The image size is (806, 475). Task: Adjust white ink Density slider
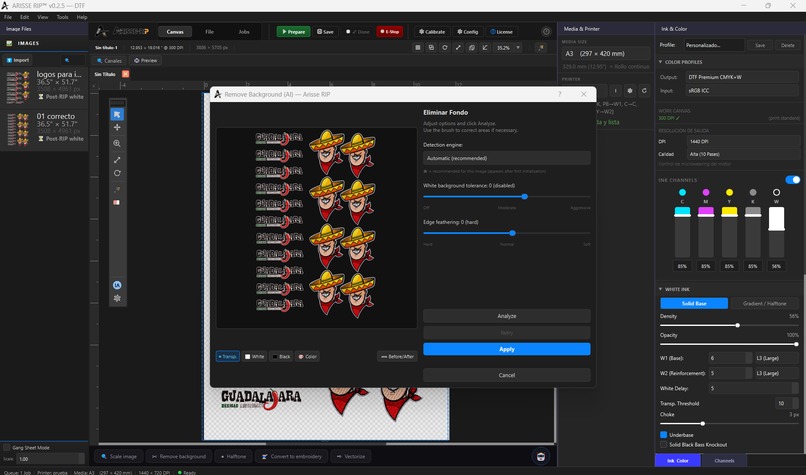point(737,325)
